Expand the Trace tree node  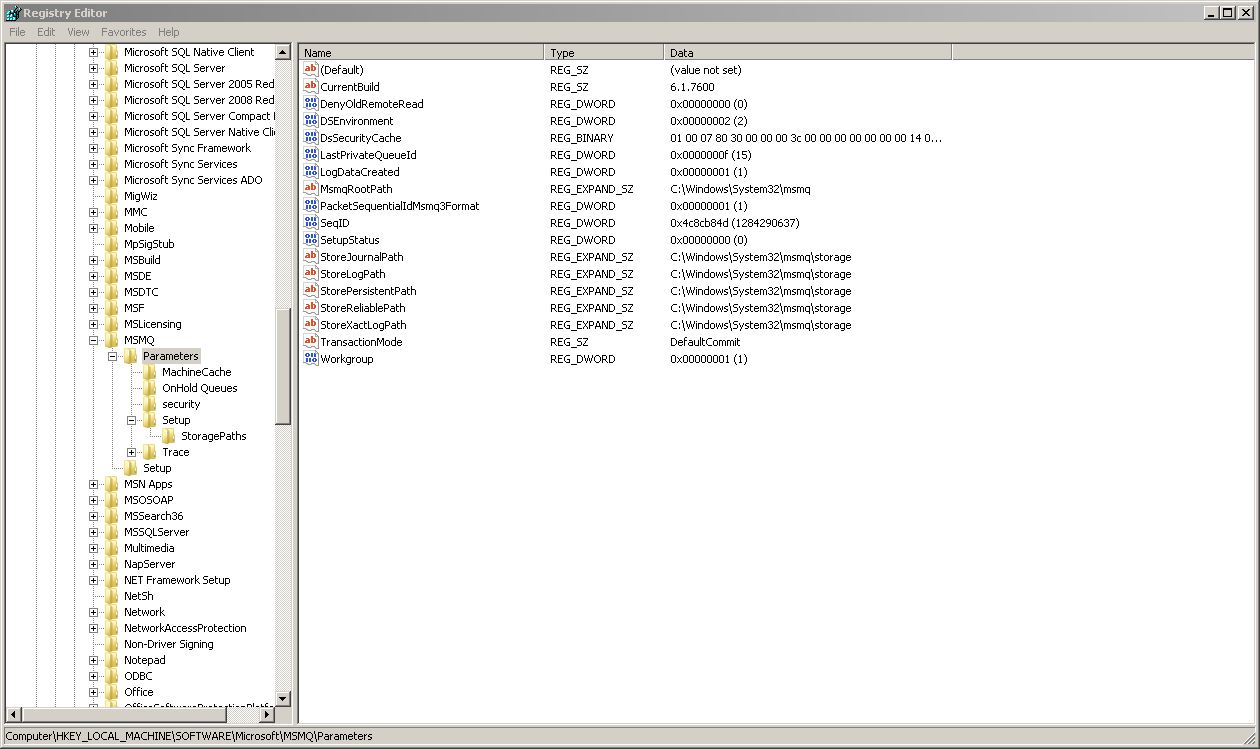(132, 452)
